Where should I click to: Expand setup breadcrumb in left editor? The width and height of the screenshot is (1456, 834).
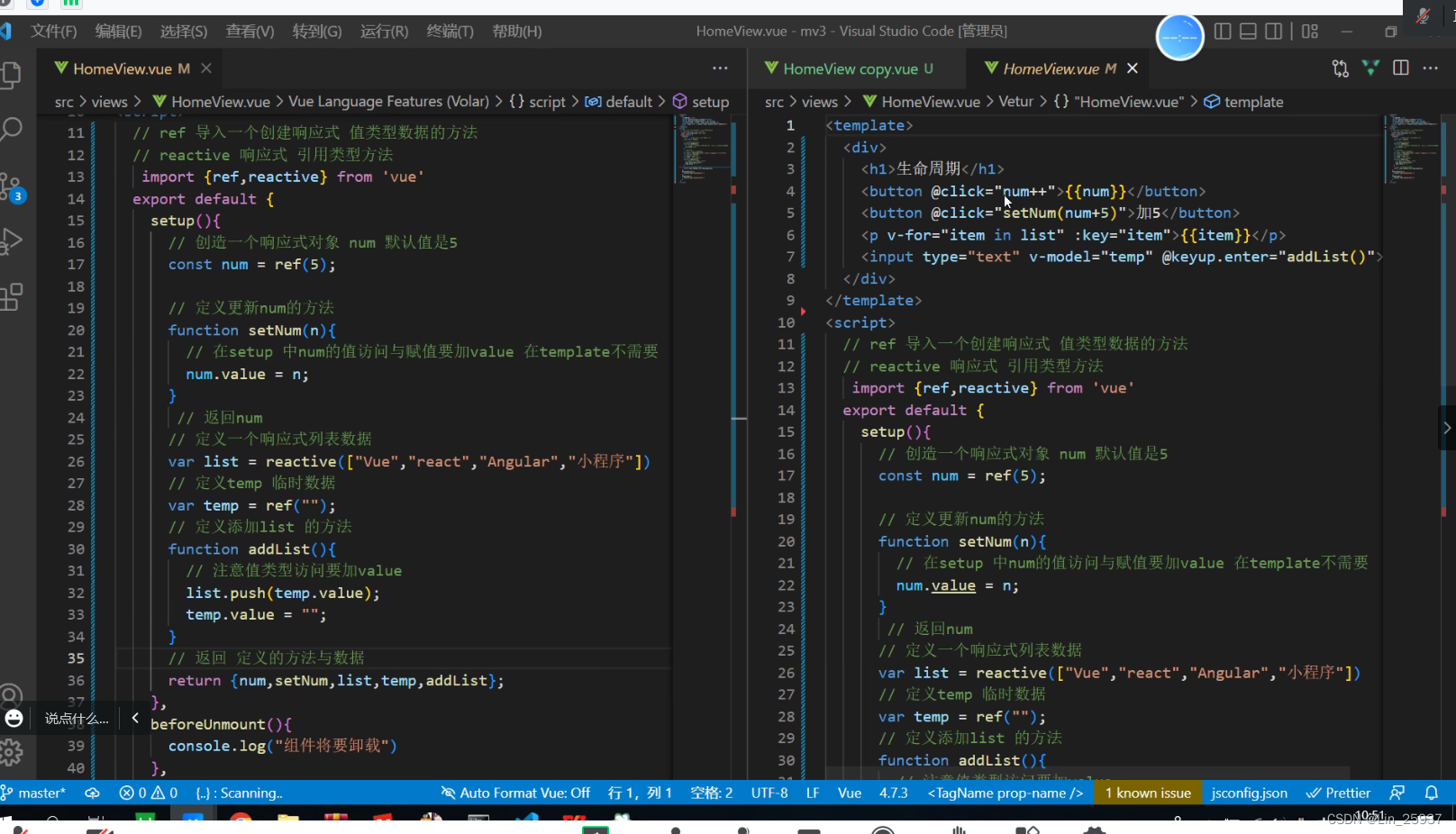point(701,102)
